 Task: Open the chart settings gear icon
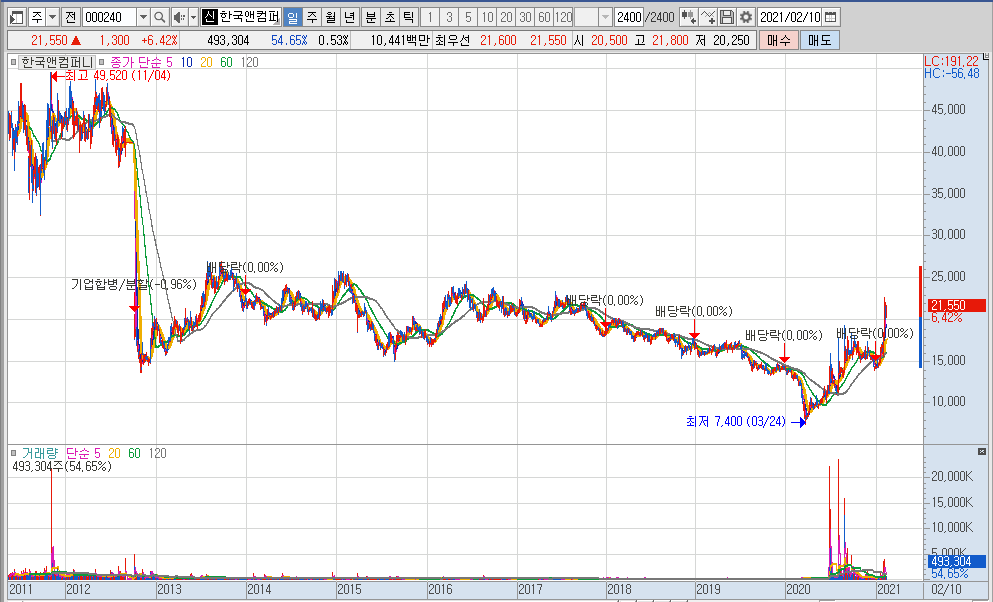pos(745,17)
